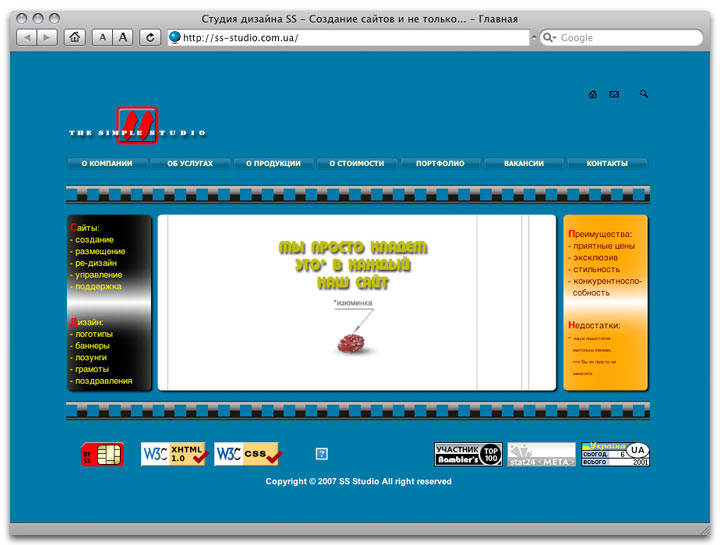Click the envelope mail icon
Image resolution: width=720 pixels, height=545 pixels.
(614, 95)
